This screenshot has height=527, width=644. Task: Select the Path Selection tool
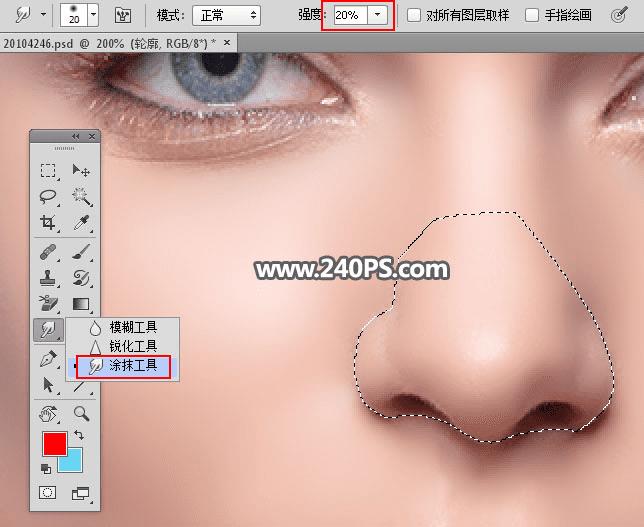[x=48, y=385]
